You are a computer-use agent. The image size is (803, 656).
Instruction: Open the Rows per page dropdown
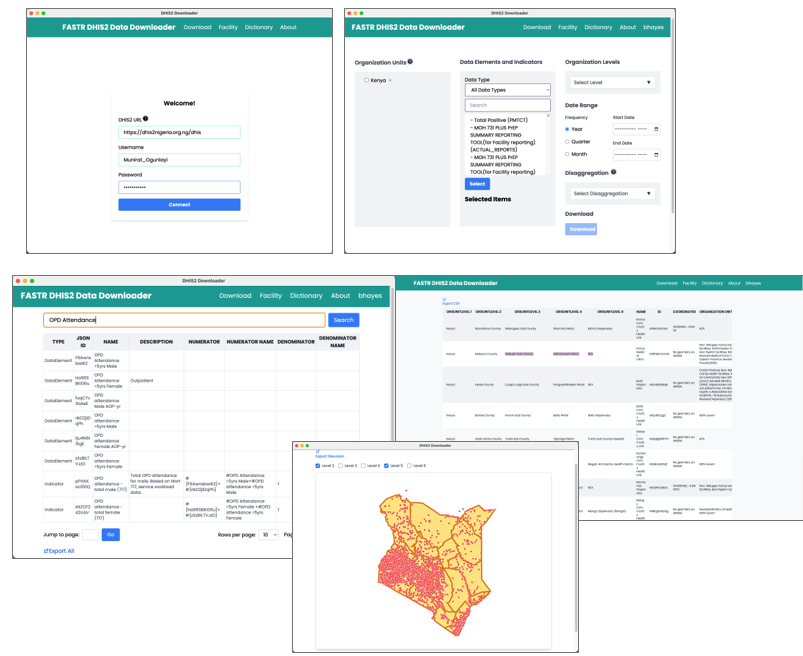268,535
